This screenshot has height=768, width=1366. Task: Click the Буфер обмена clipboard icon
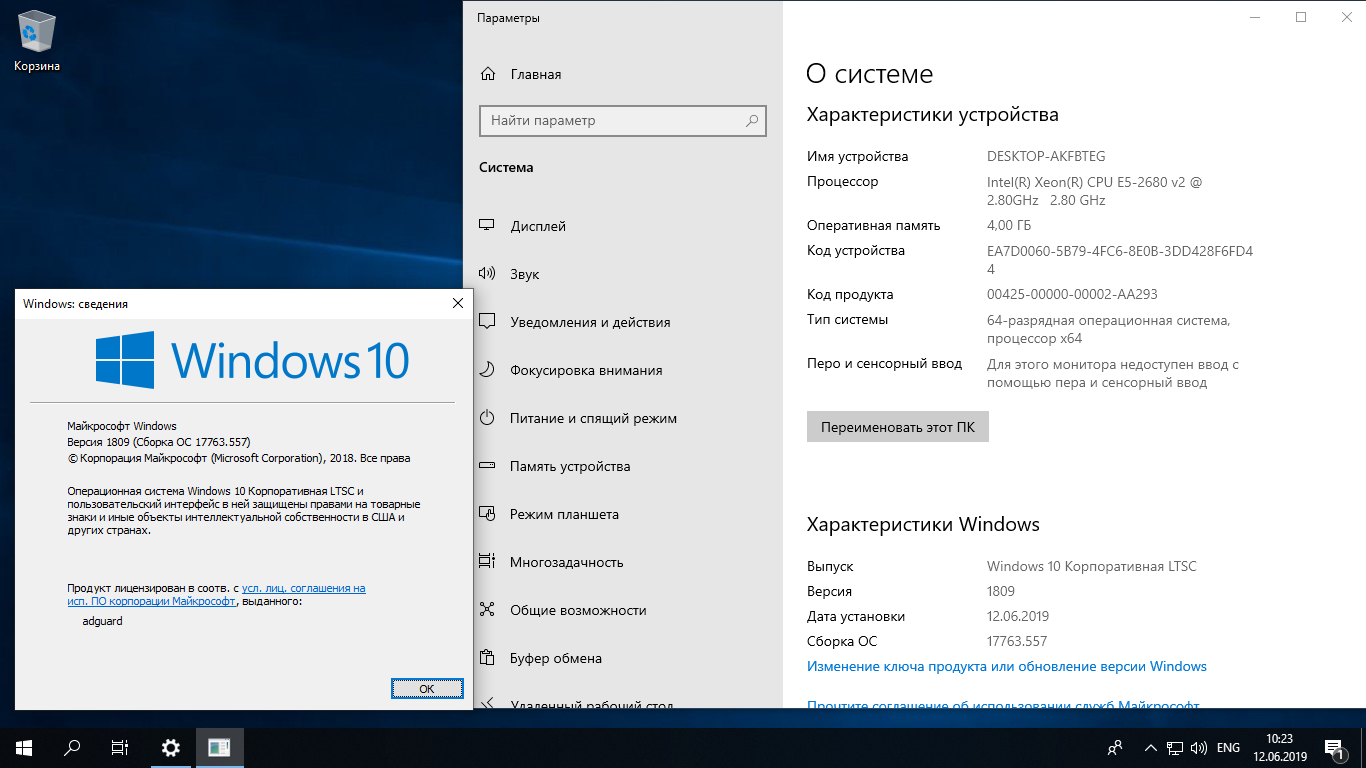(488, 658)
